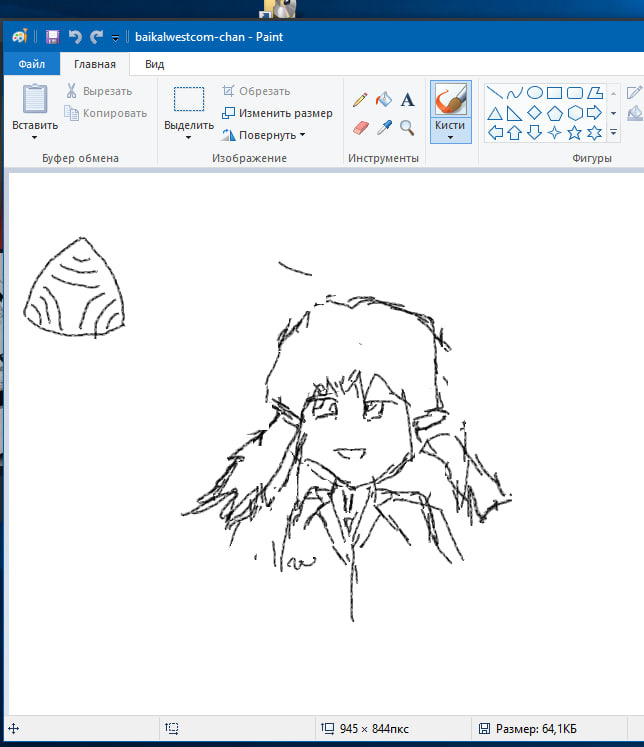Select the Pencil tool
This screenshot has width=644, height=747.
pyautogui.click(x=362, y=100)
